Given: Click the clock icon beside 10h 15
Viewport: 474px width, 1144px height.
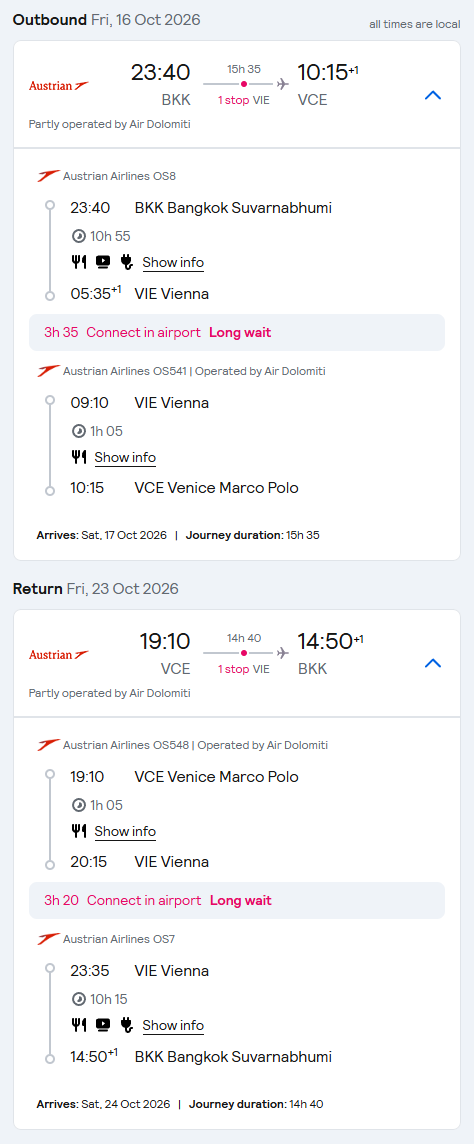Looking at the screenshot, I should [x=79, y=999].
